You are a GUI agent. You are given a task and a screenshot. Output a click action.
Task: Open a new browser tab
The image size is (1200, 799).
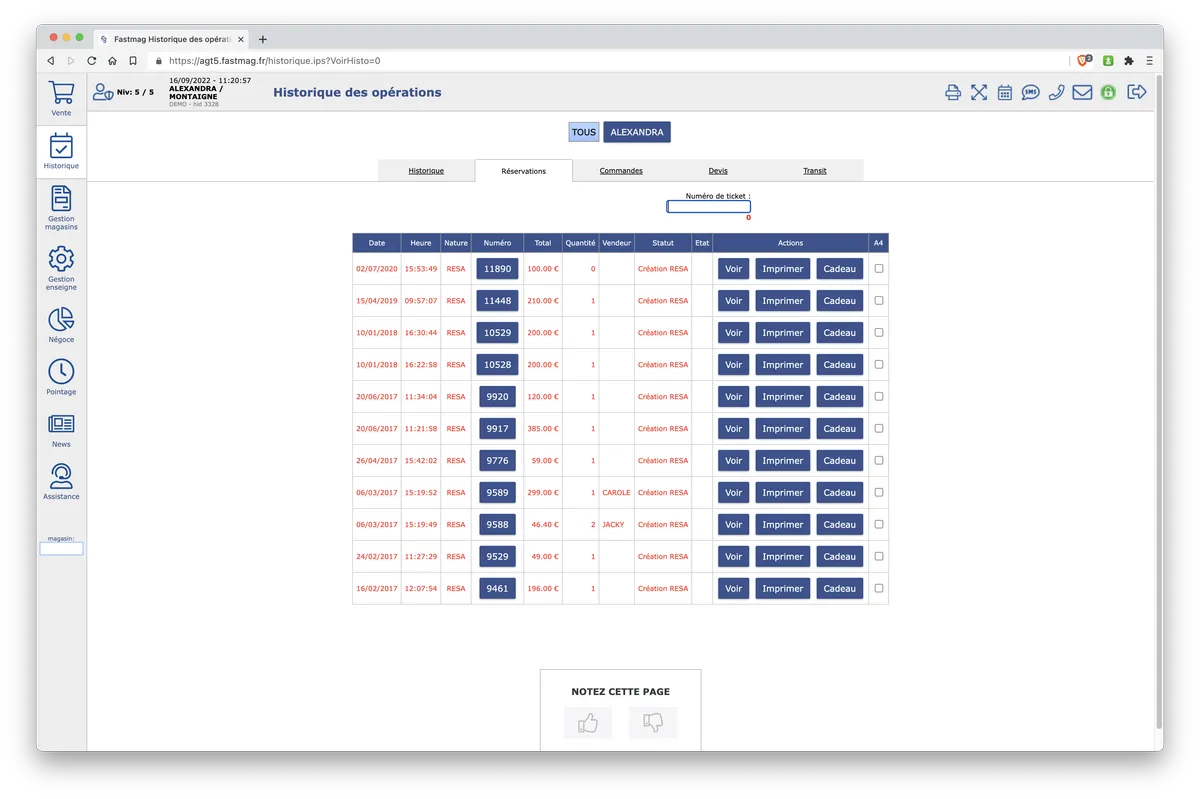coord(263,39)
